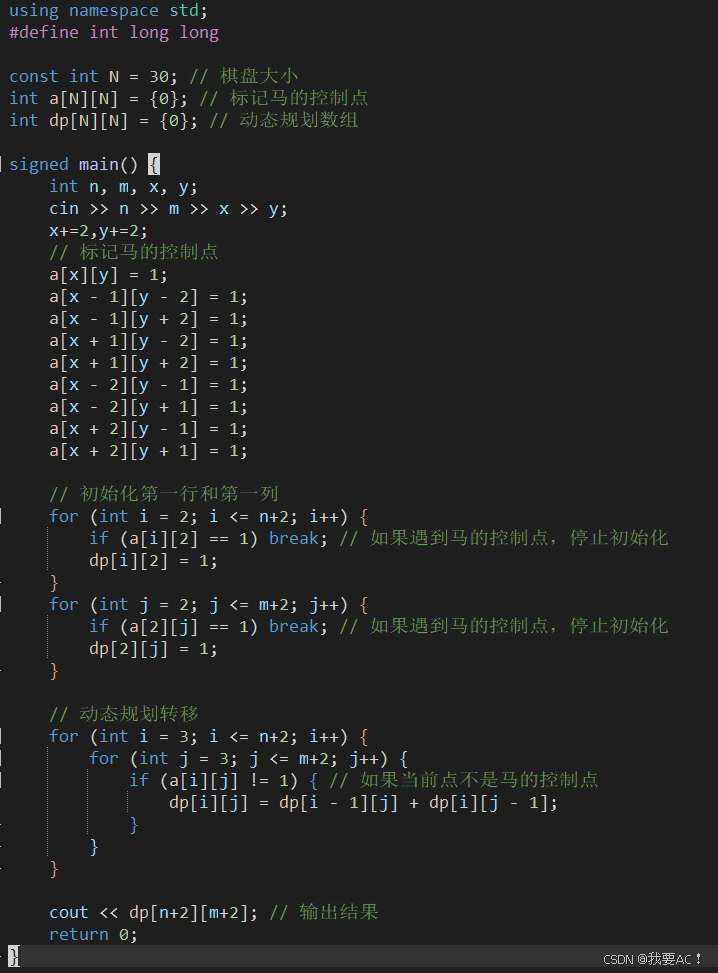The image size is (718, 973).
Task: Click the 'a[x + 2][y - 1] = 1;' line
Action: [148, 429]
